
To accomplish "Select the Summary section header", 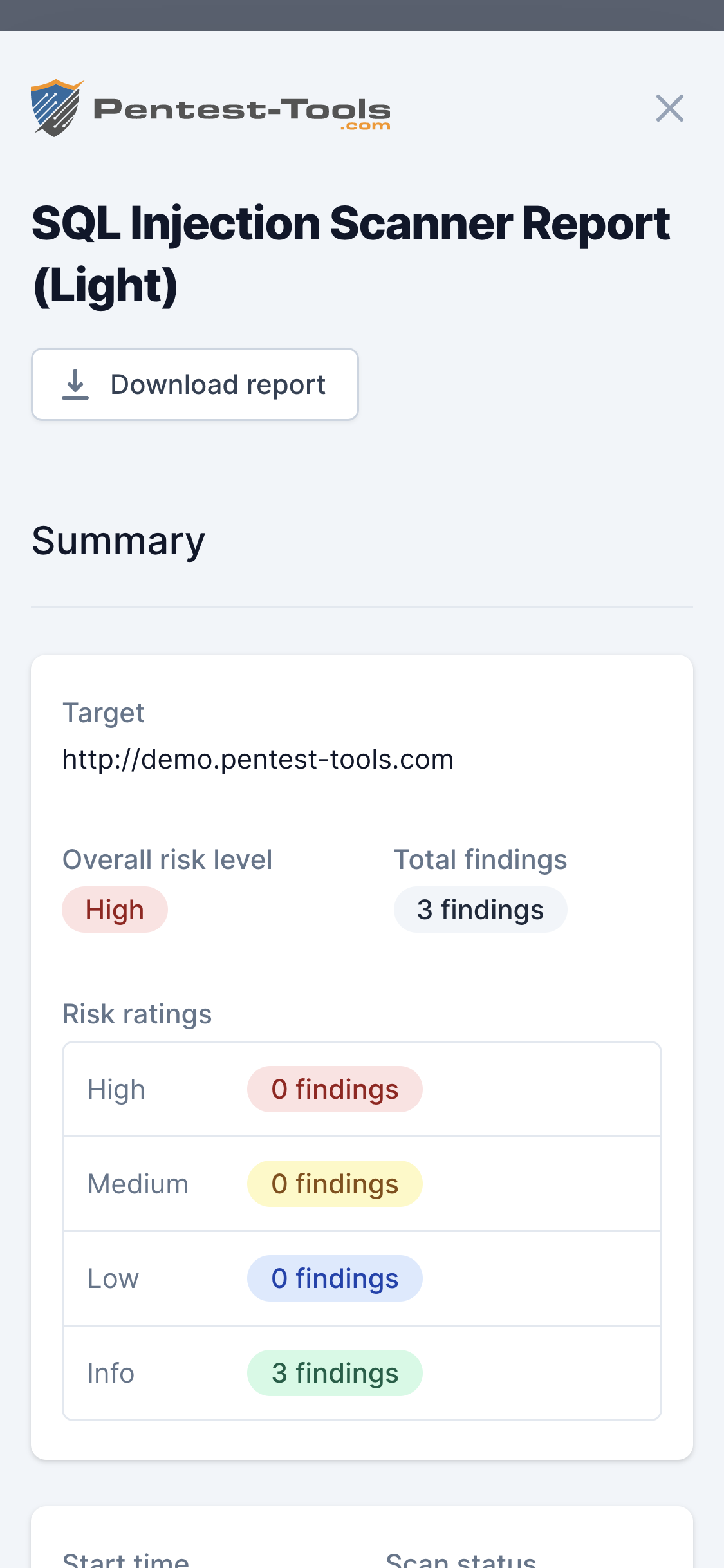I will 118,540.
